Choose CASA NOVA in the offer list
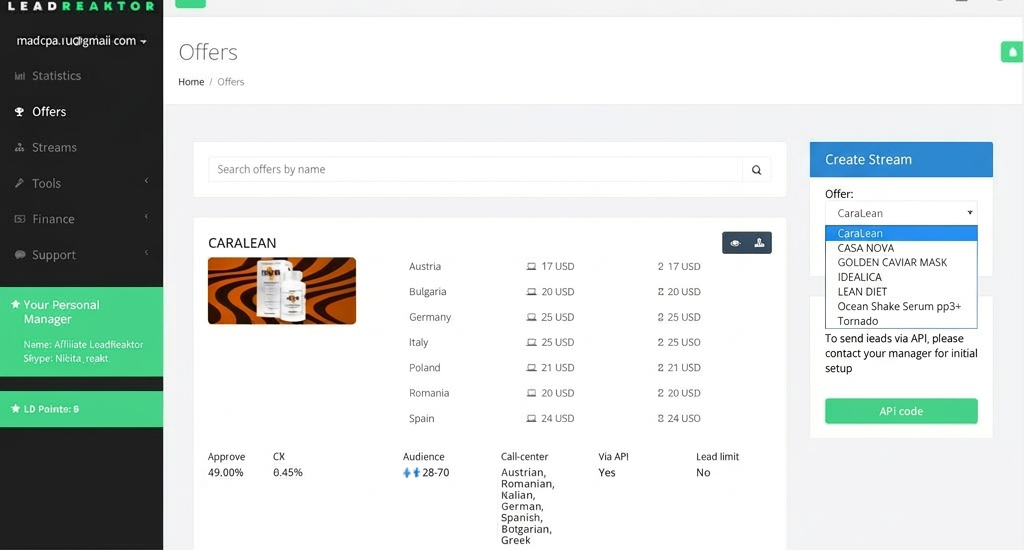The height and width of the screenshot is (550, 1024). pyautogui.click(x=901, y=248)
